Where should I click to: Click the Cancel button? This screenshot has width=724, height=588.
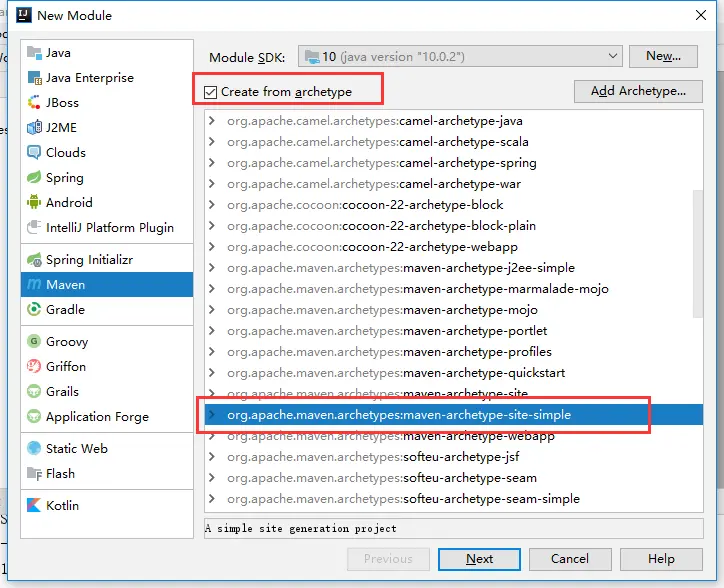tap(570, 559)
